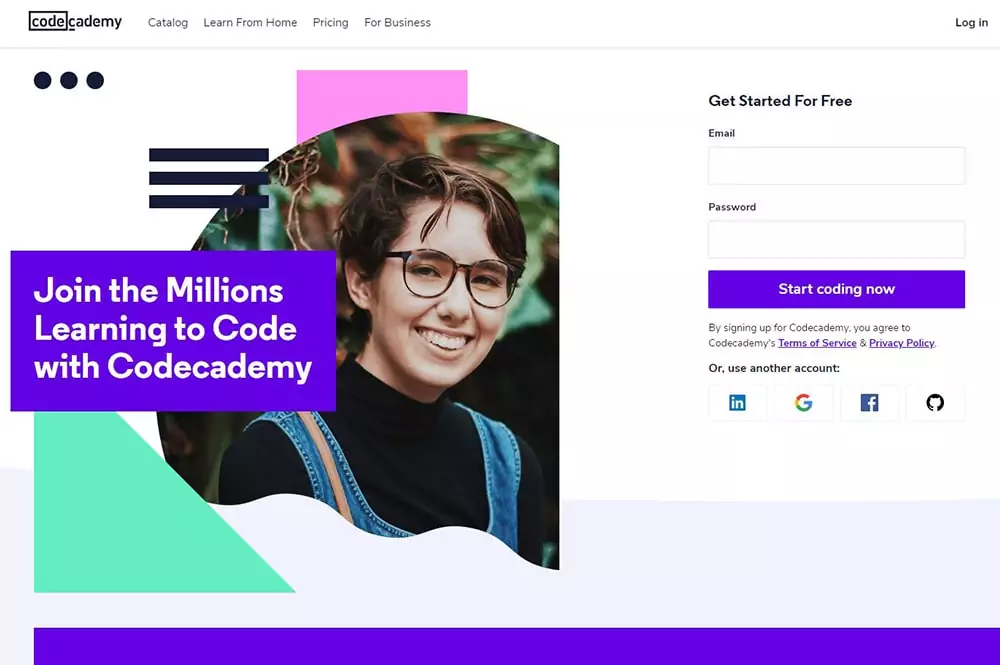The image size is (1000, 665).
Task: Focus the Email input field
Action: (836, 166)
